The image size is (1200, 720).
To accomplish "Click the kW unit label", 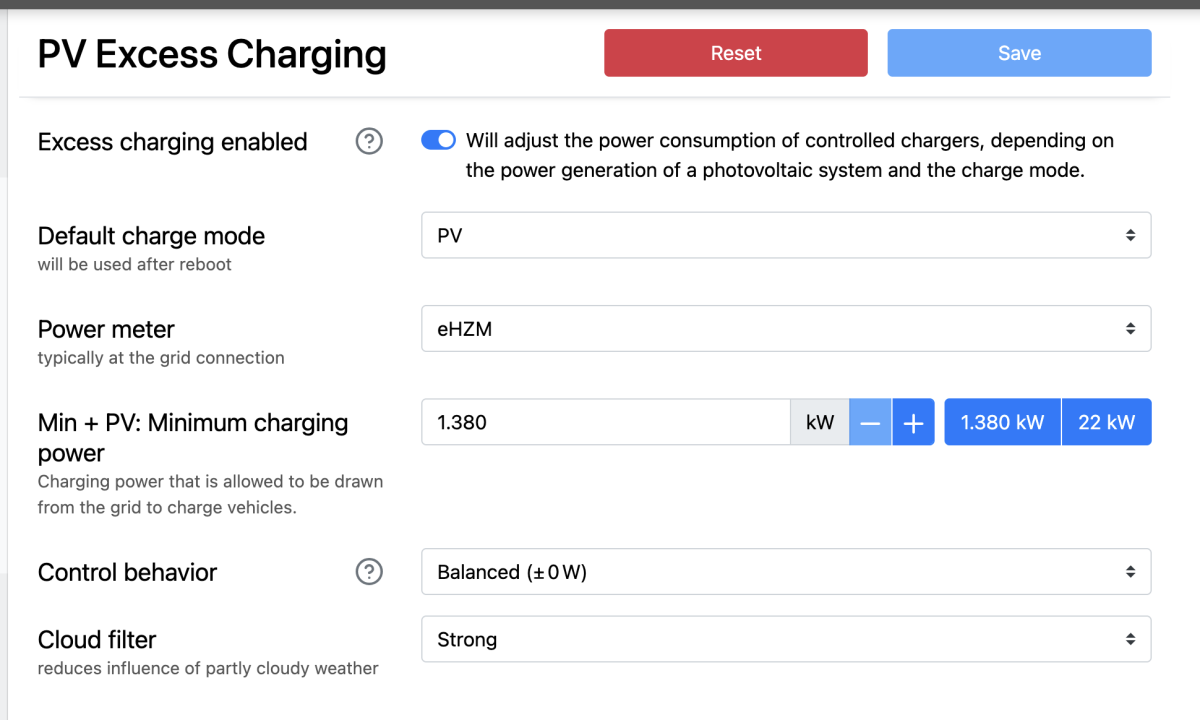I will (820, 422).
